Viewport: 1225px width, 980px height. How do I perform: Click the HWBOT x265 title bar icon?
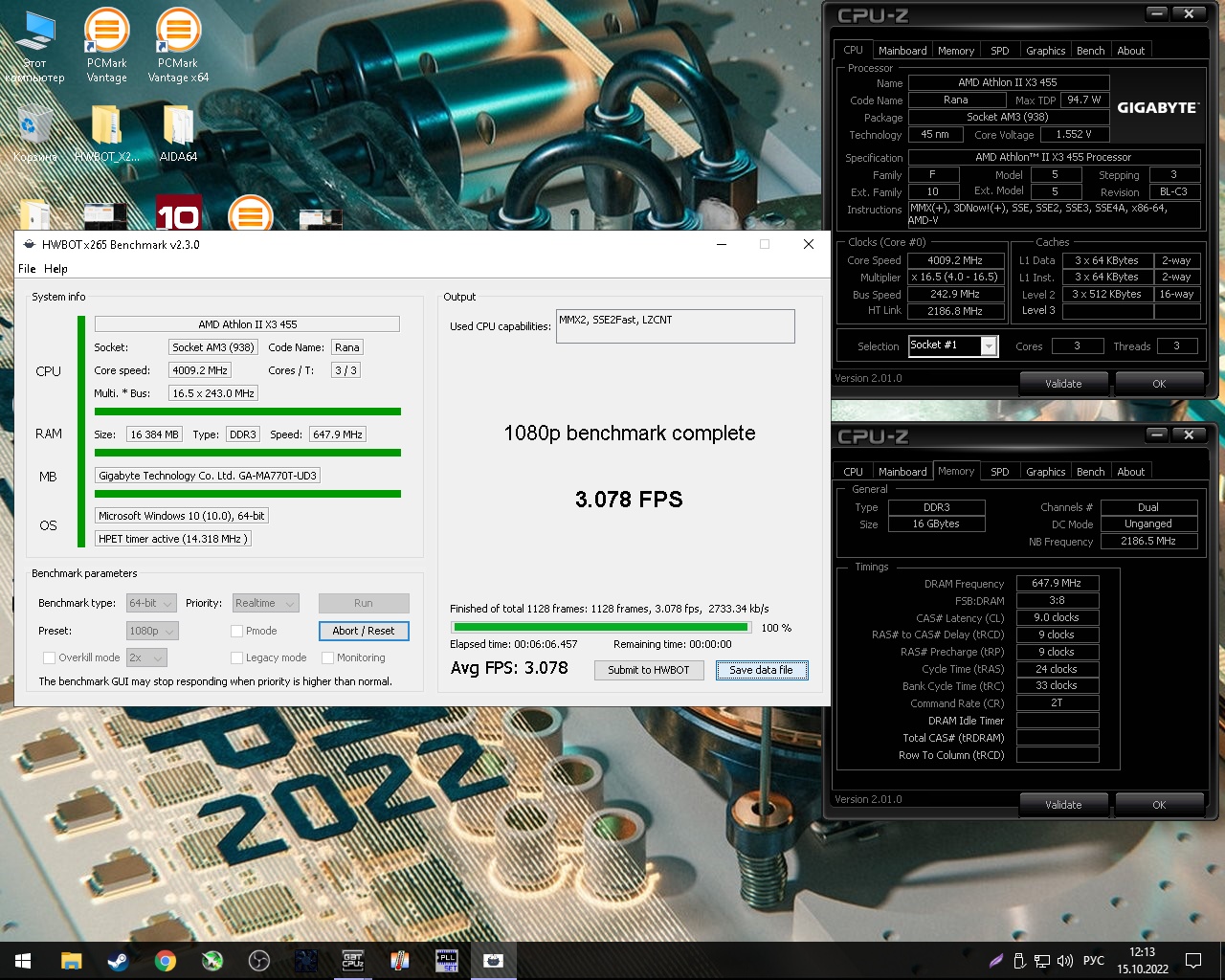click(x=29, y=244)
